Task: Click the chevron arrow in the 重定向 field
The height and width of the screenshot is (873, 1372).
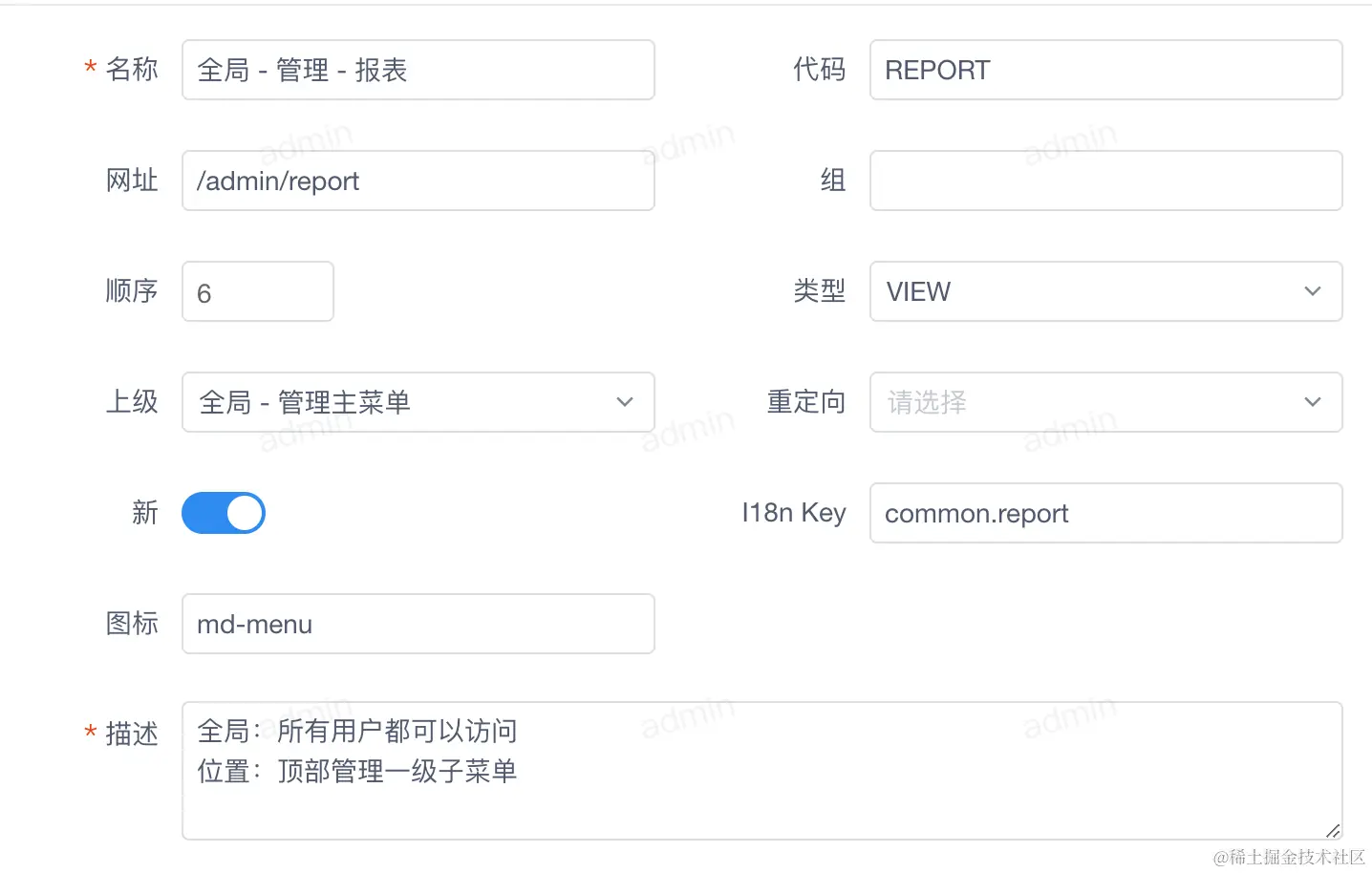Action: pyautogui.click(x=1313, y=402)
